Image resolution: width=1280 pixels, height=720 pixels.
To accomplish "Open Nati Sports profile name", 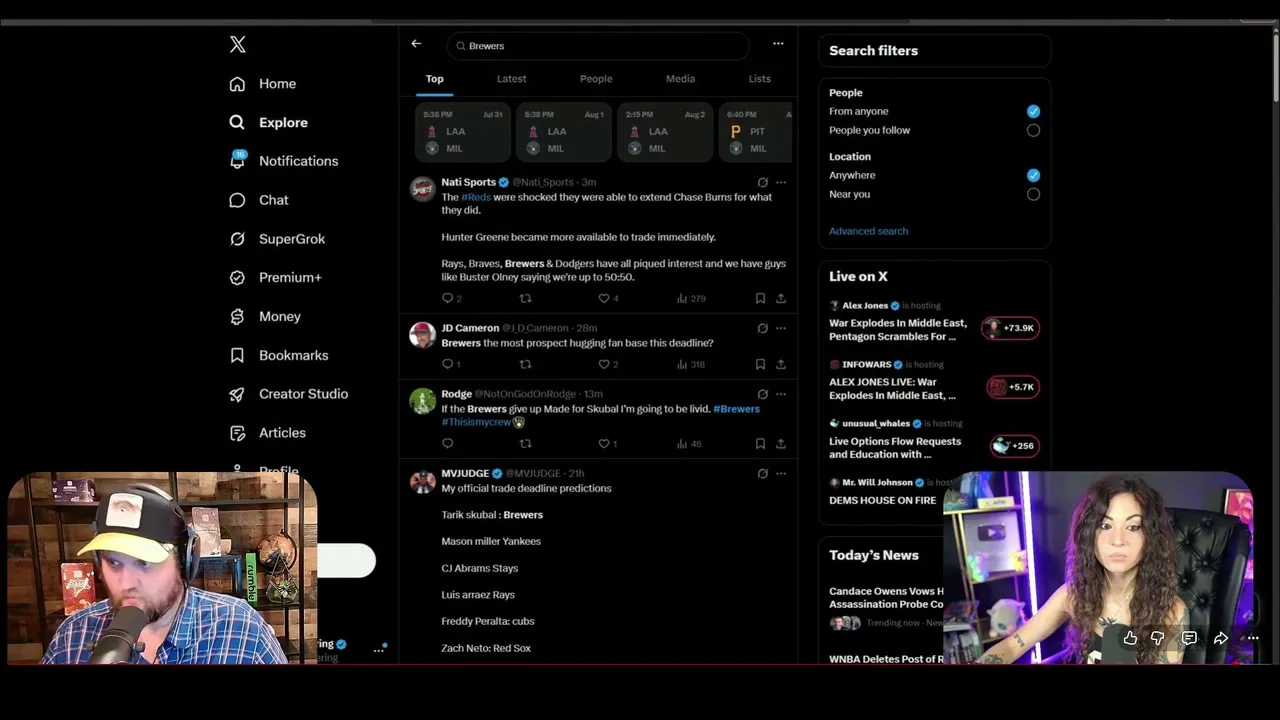I will pyautogui.click(x=468, y=182).
